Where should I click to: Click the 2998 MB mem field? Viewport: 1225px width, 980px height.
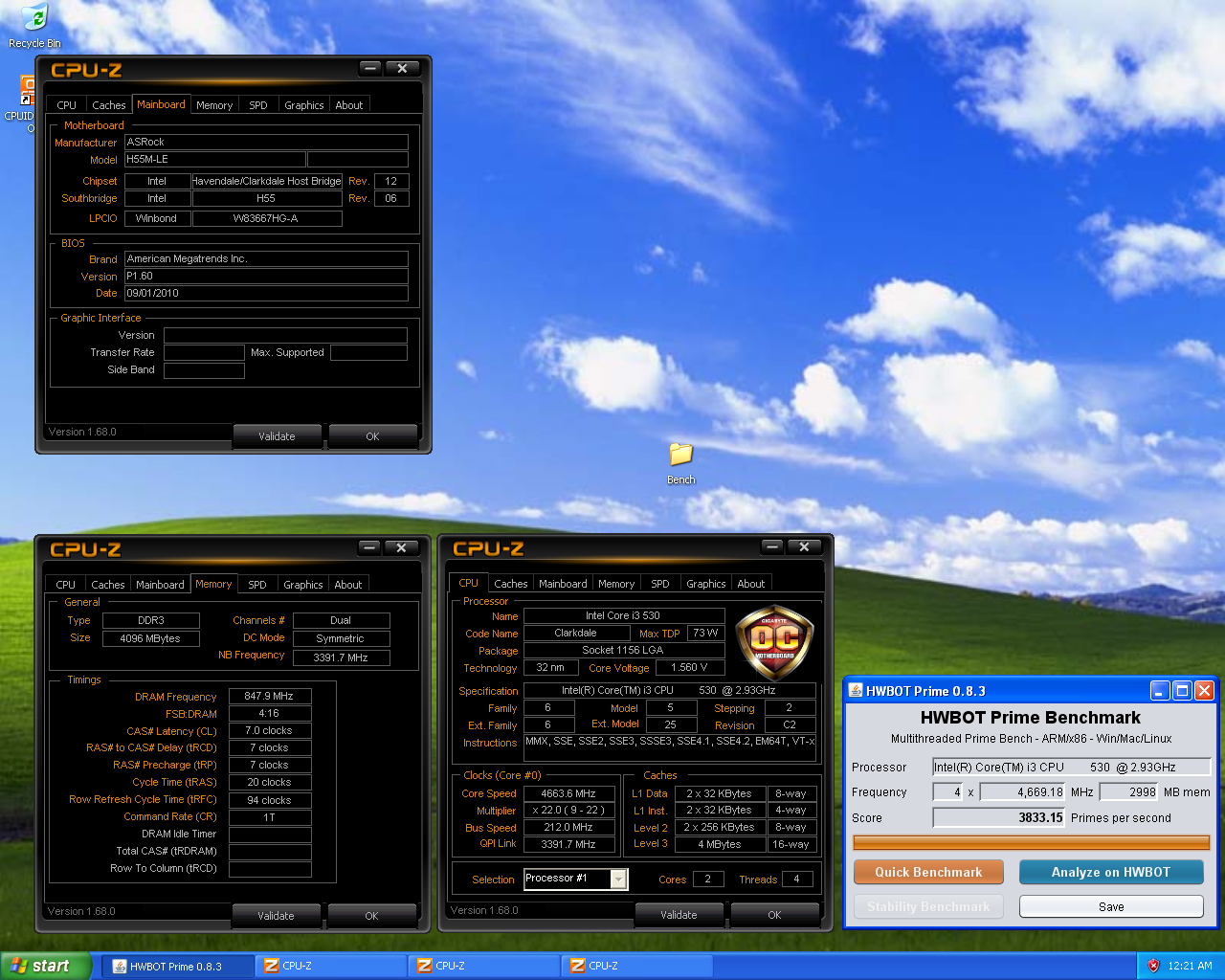1129,792
